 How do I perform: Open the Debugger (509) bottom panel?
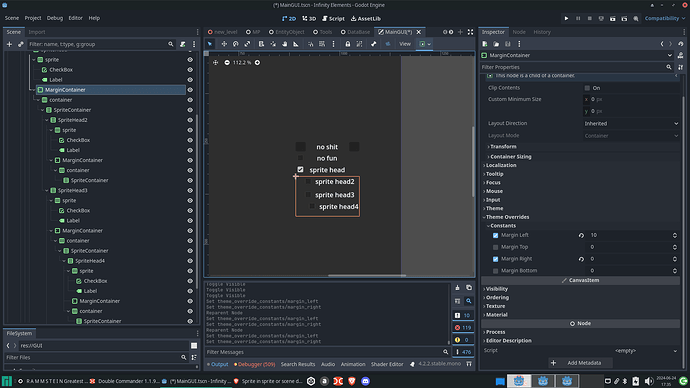pyautogui.click(x=255, y=364)
